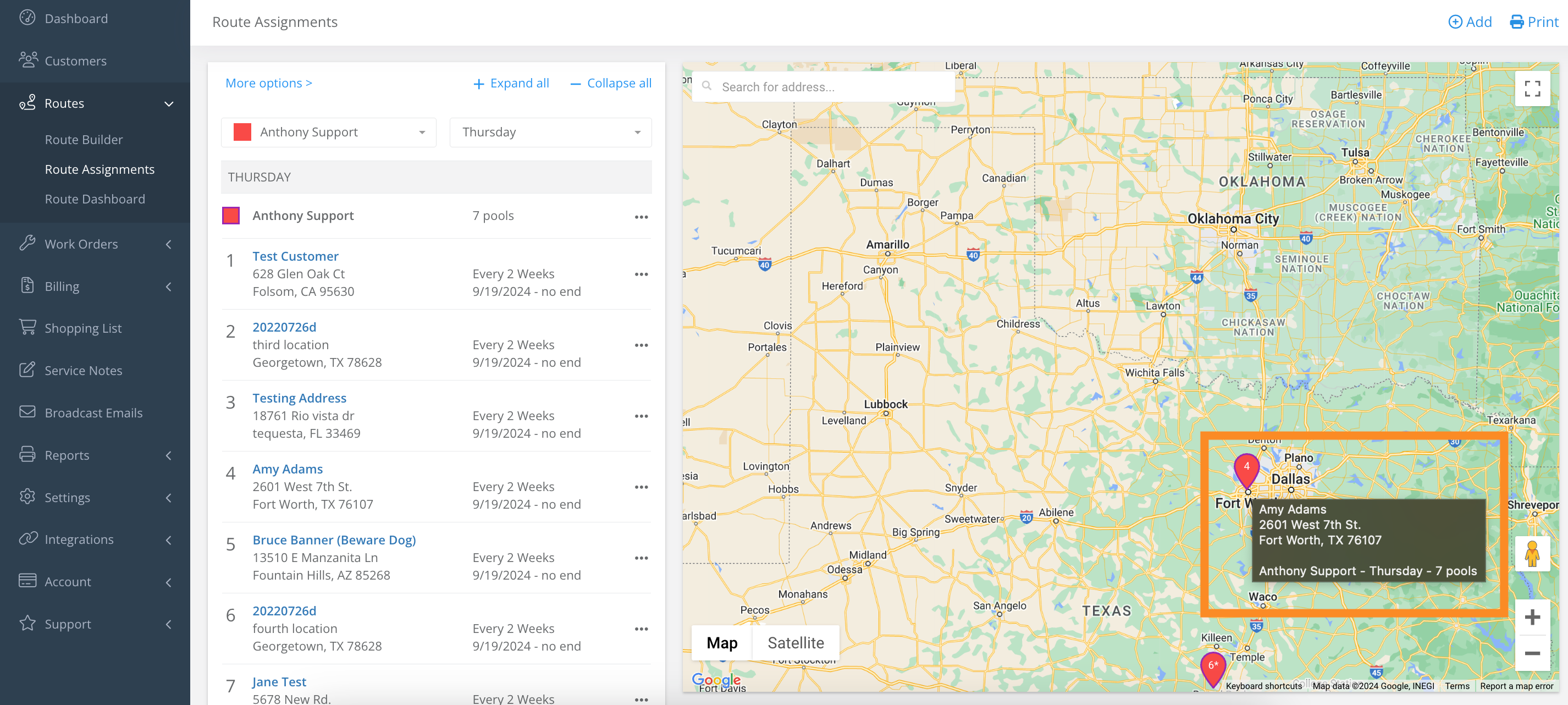Click the Street View pegman icon
The height and width of the screenshot is (705, 1568).
pos(1532,553)
